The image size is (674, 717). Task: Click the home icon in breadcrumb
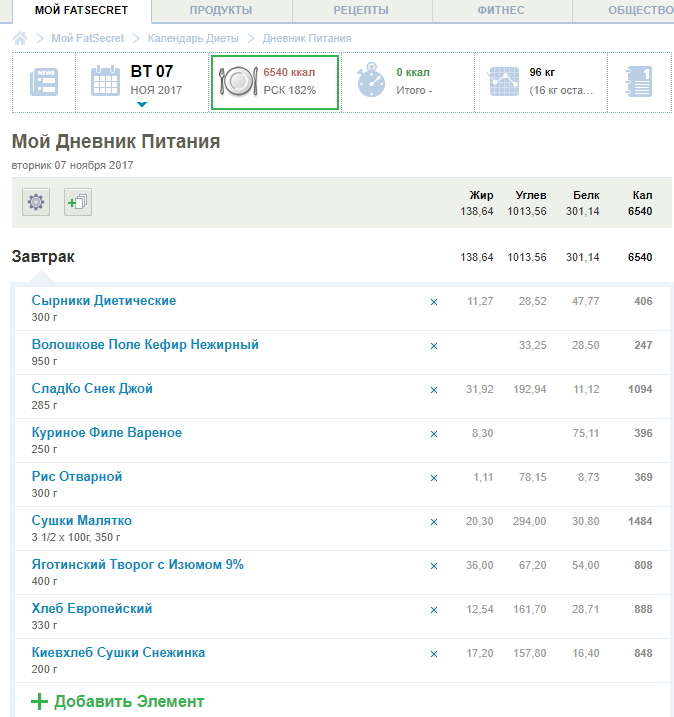click(19, 38)
